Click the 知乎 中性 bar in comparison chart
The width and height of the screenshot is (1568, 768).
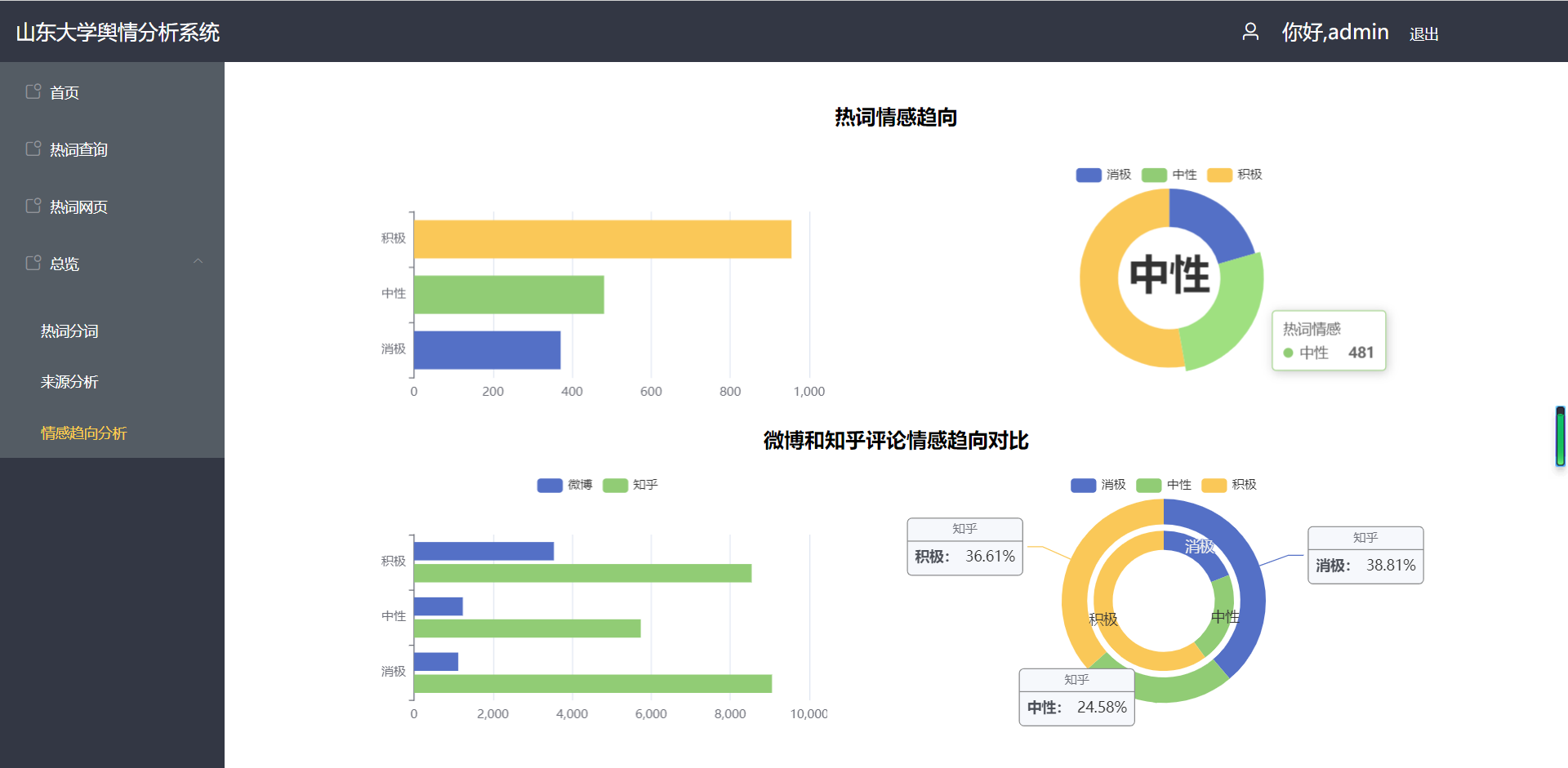[x=527, y=628]
